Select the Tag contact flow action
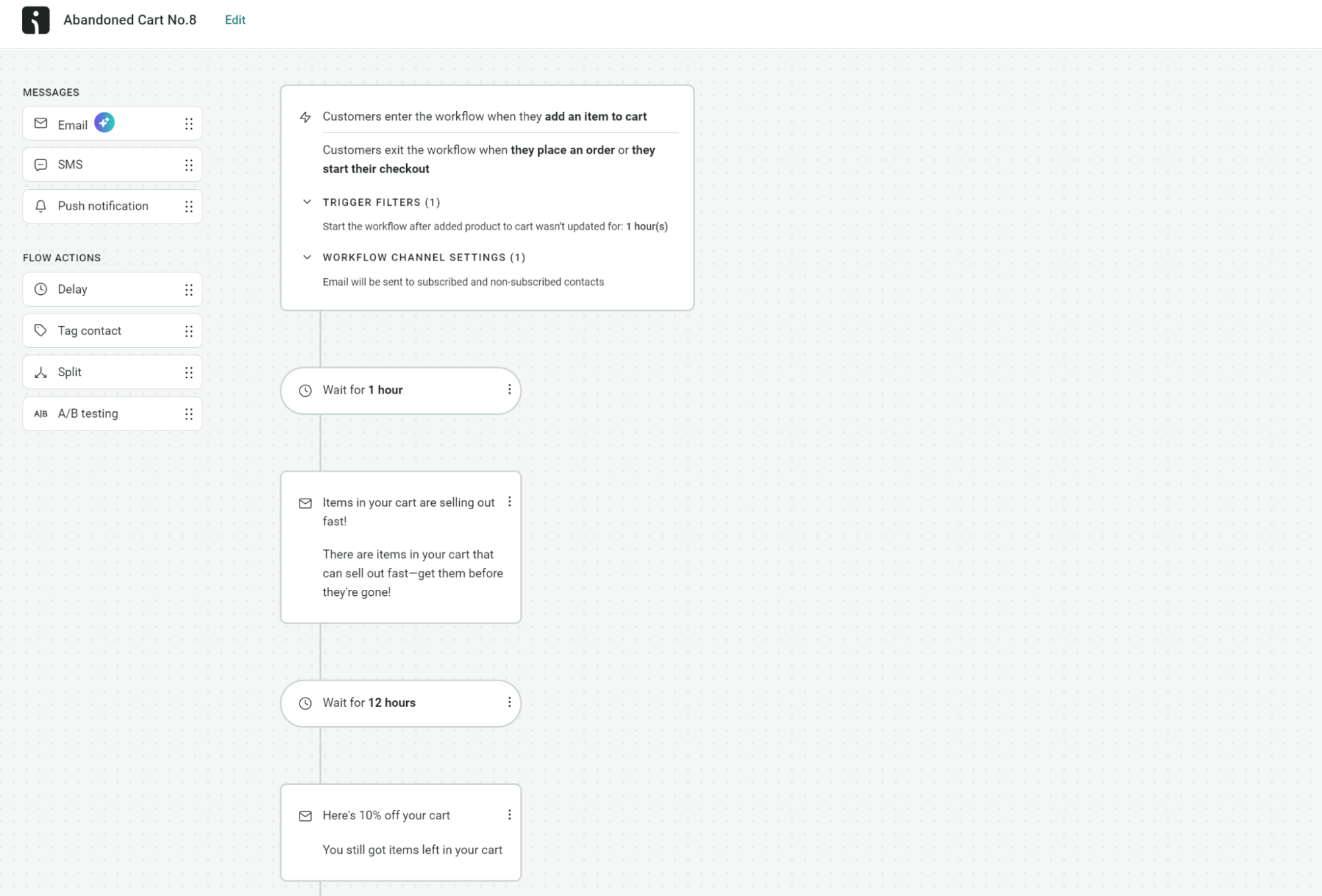The width and height of the screenshot is (1322, 896). [x=112, y=331]
